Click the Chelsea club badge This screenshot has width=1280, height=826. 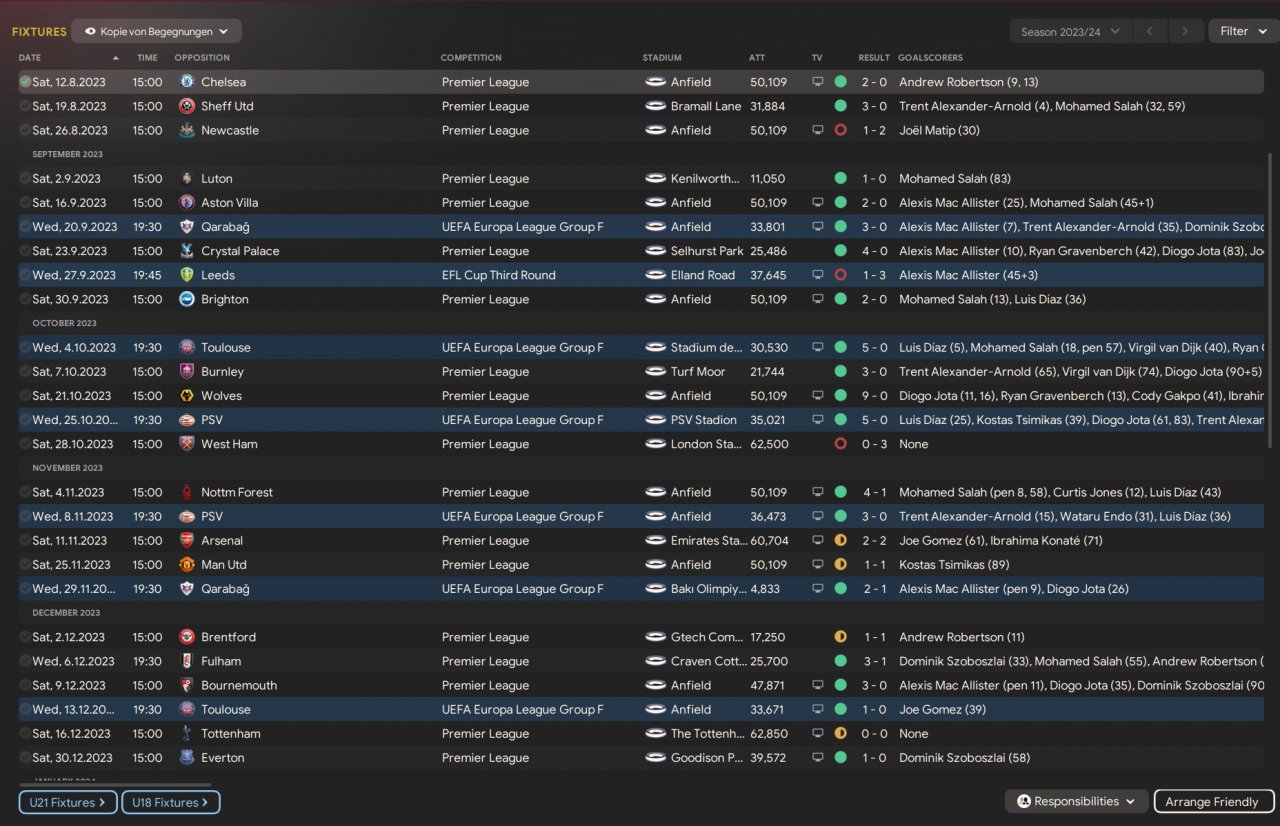tap(187, 82)
